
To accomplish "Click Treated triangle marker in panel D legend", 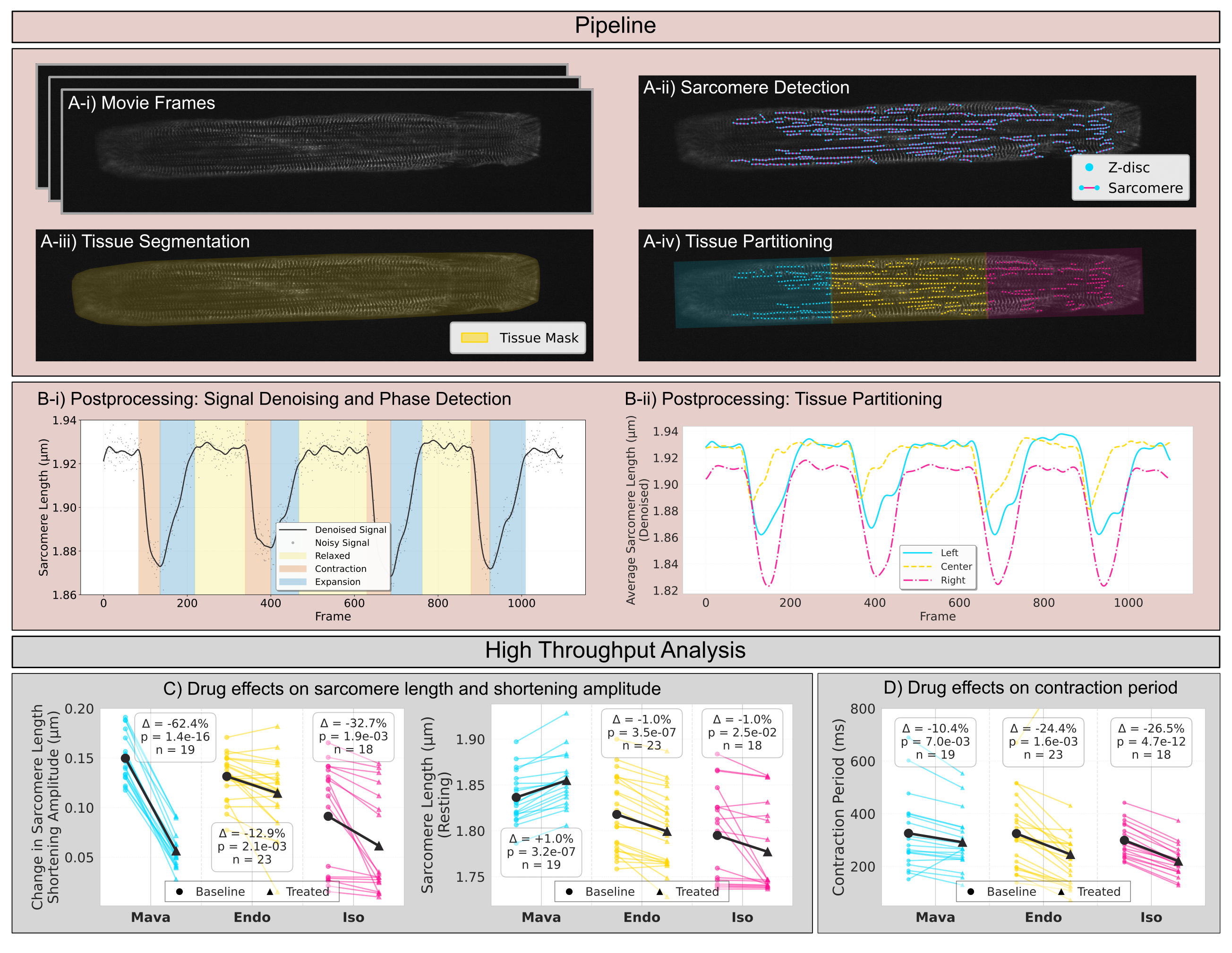I will click(1061, 892).
